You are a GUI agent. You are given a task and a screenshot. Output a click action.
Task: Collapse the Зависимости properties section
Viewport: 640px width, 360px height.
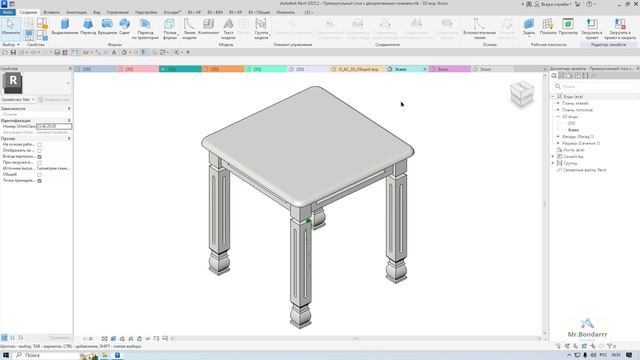[x=69, y=109]
